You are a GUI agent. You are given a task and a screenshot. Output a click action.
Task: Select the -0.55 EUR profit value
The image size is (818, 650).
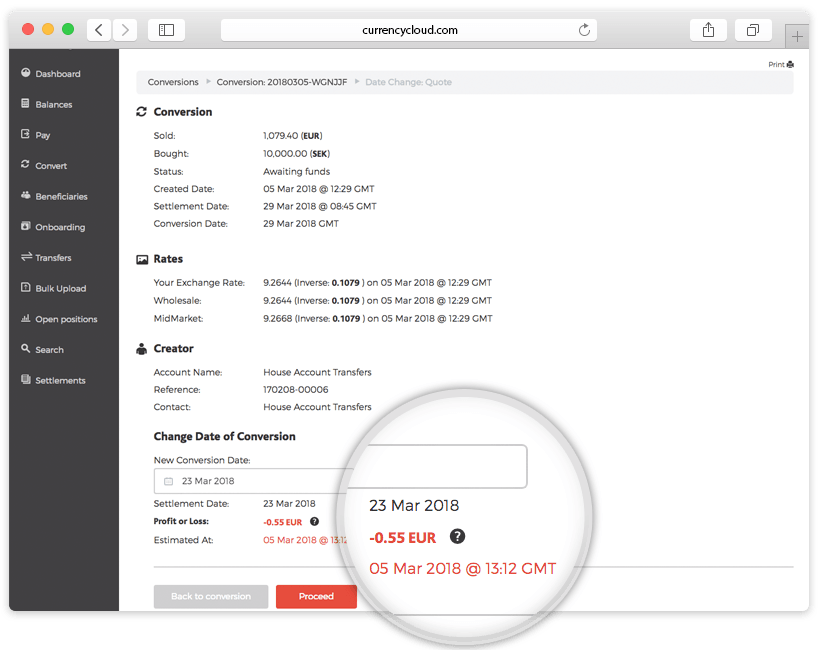click(x=283, y=522)
